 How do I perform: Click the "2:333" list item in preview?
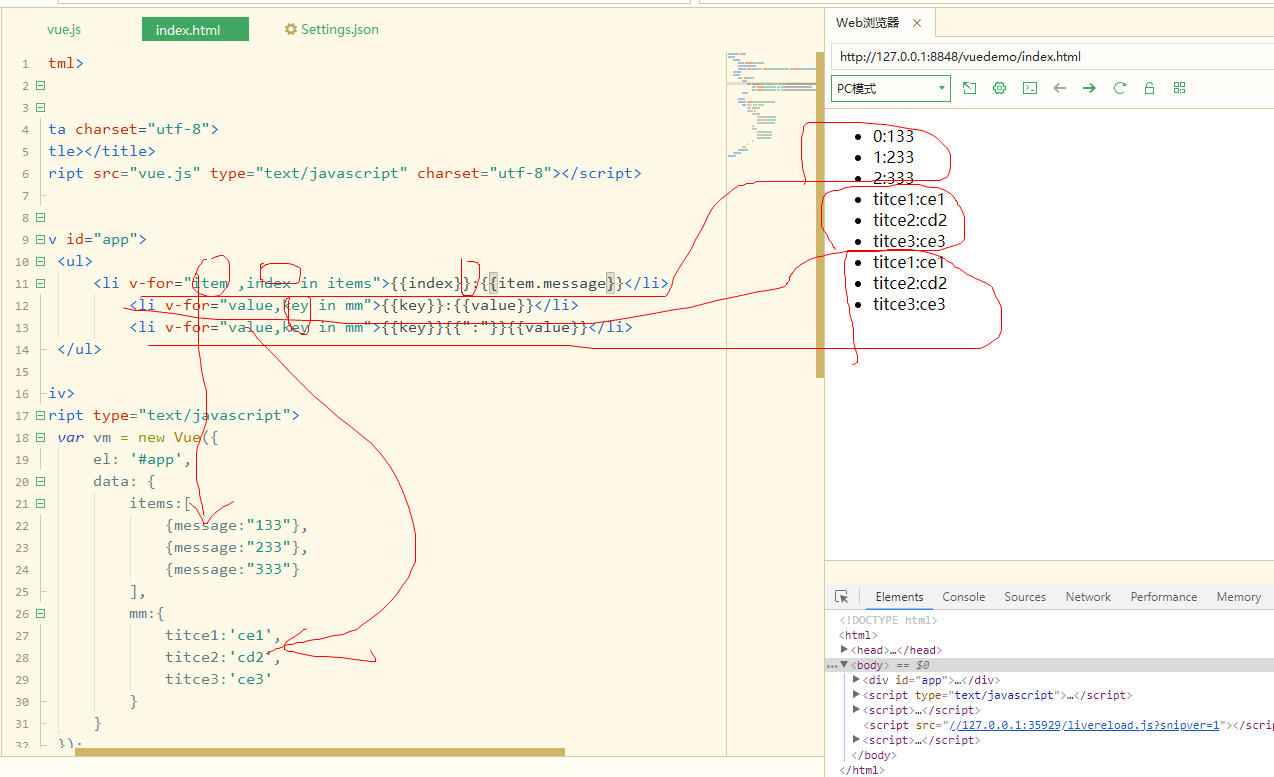[x=893, y=178]
